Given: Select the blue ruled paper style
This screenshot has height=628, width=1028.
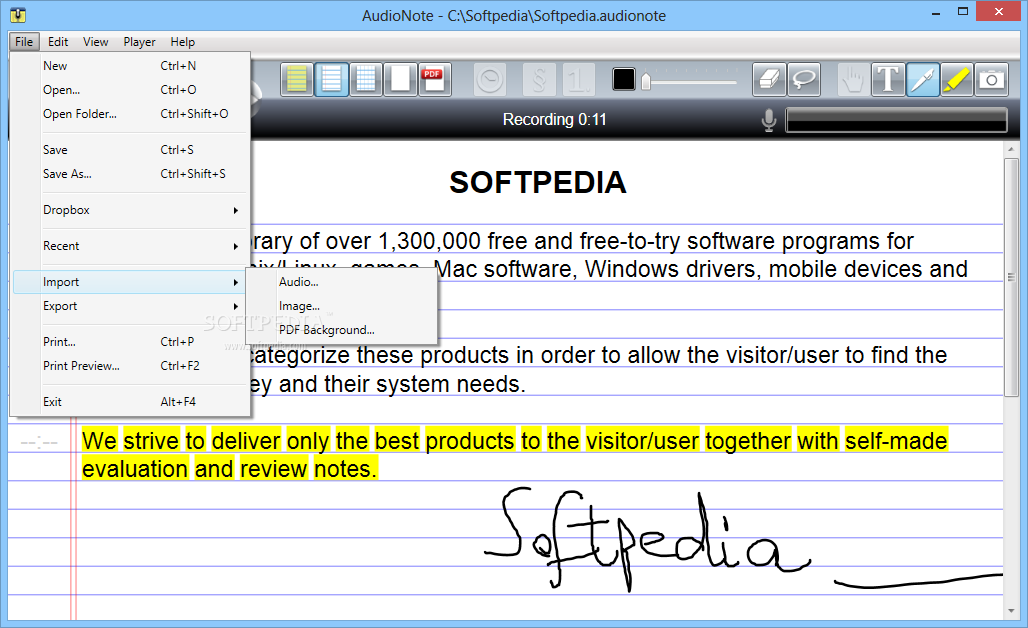Looking at the screenshot, I should 331,80.
